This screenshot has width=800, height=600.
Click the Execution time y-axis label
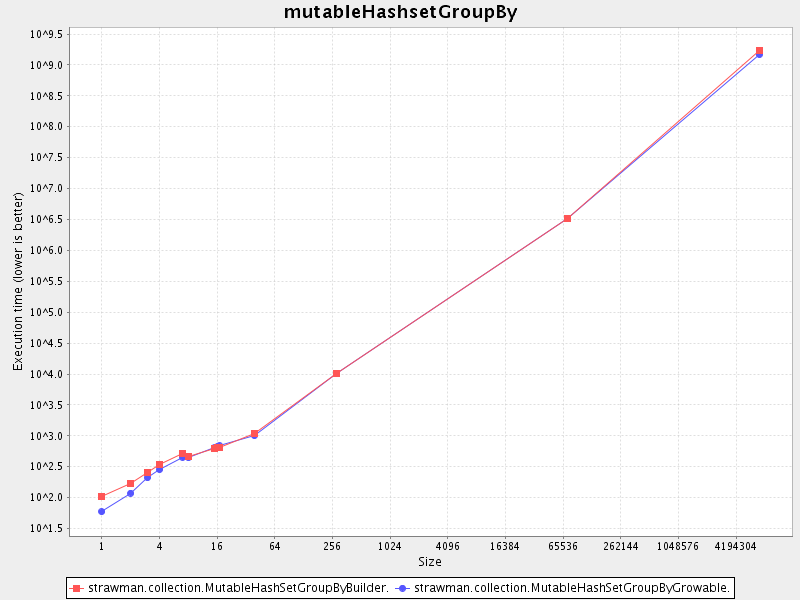click(x=18, y=282)
